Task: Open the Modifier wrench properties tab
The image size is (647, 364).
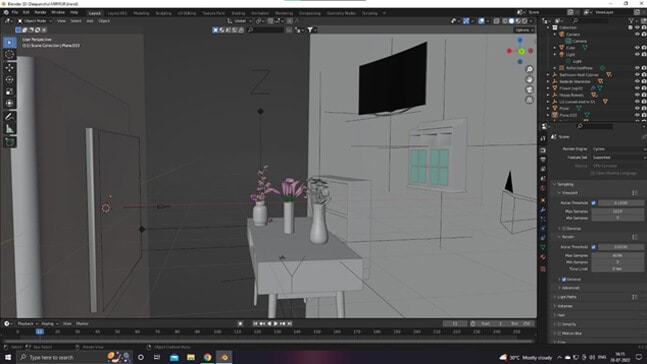Action: tap(543, 210)
